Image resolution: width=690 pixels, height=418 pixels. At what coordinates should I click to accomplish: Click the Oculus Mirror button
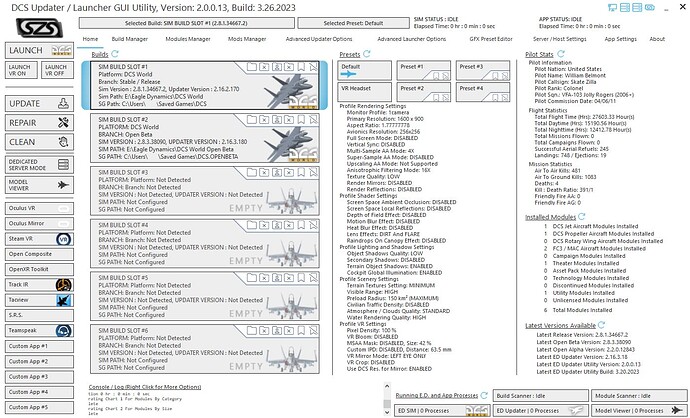pos(39,224)
